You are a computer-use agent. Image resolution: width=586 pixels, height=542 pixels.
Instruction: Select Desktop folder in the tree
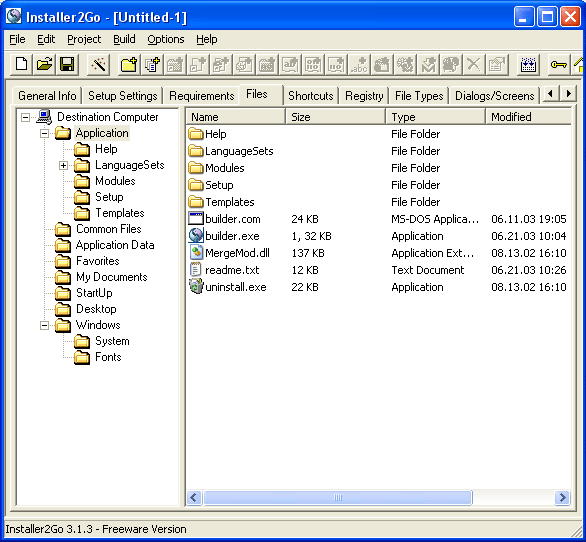click(x=96, y=309)
